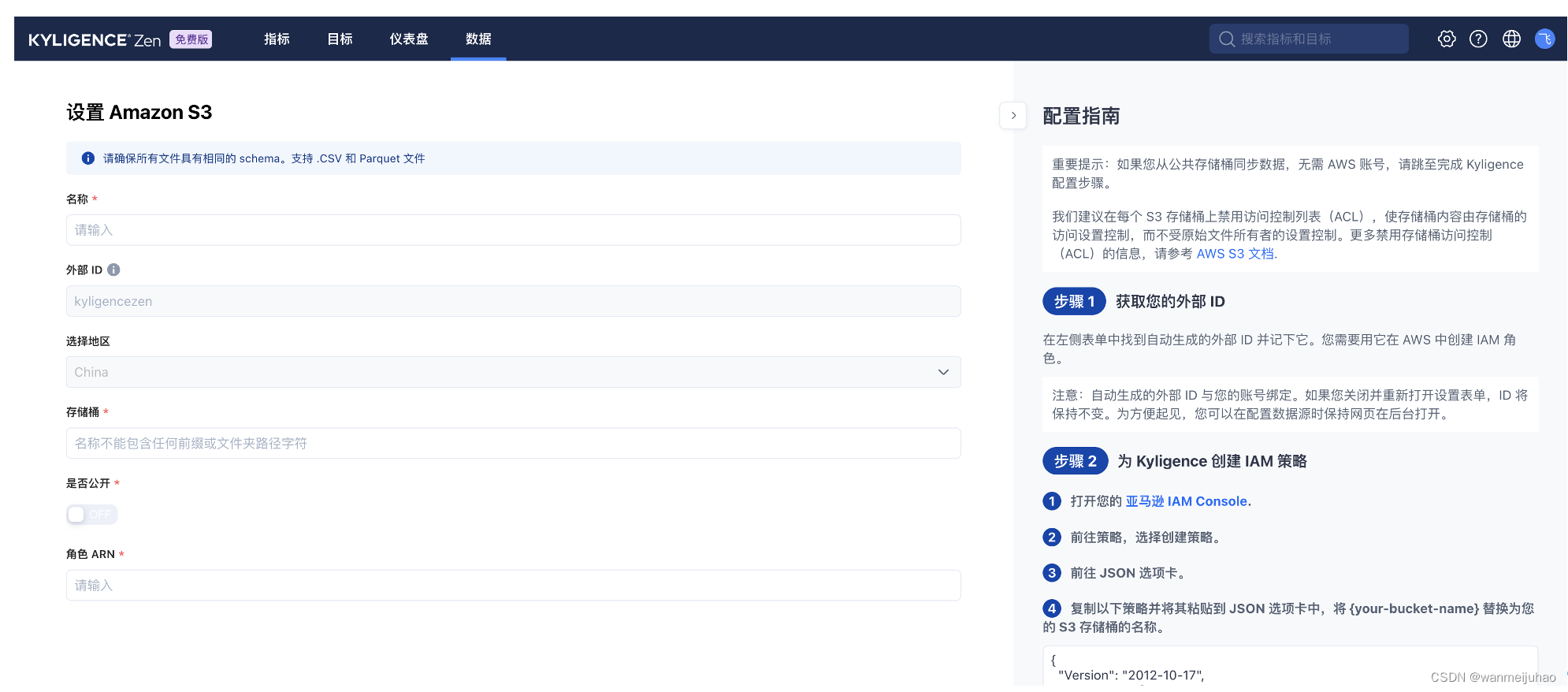This screenshot has width=1568, height=692.
Task: Click the info icon next to 外部 ID
Action: pos(113,270)
